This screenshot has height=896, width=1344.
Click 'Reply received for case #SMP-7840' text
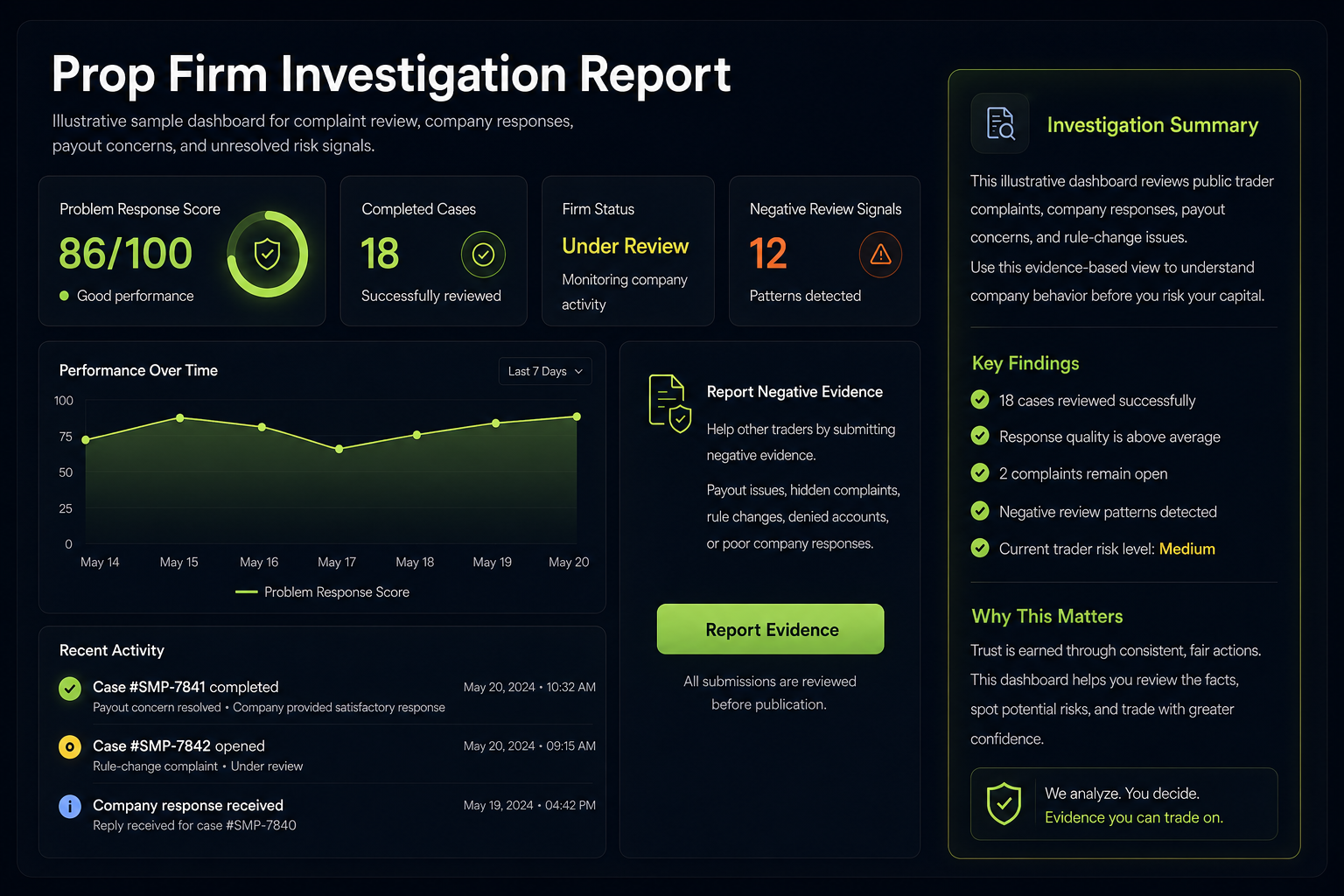194,825
